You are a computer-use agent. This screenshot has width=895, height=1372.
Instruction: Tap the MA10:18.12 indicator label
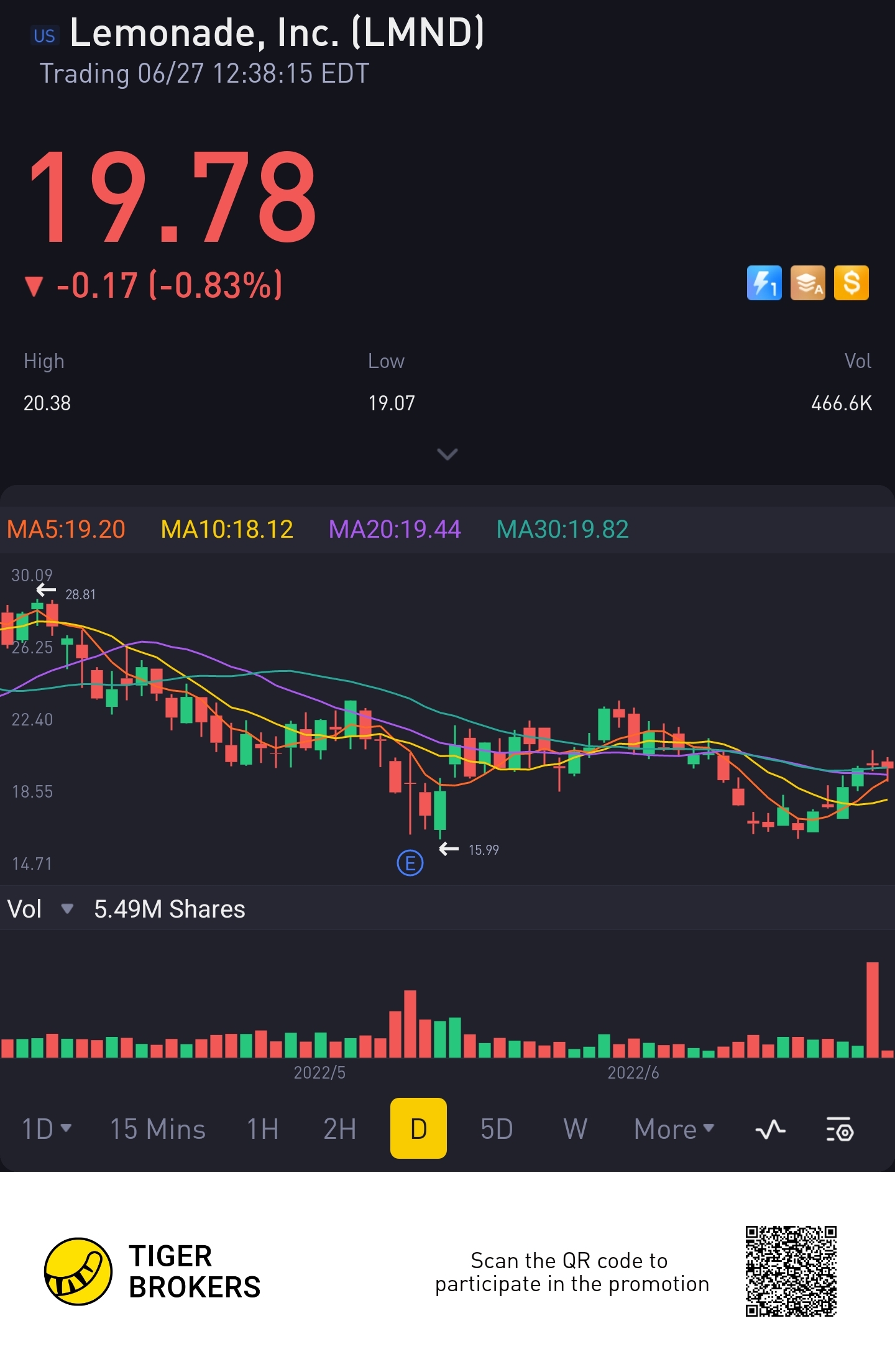(227, 530)
